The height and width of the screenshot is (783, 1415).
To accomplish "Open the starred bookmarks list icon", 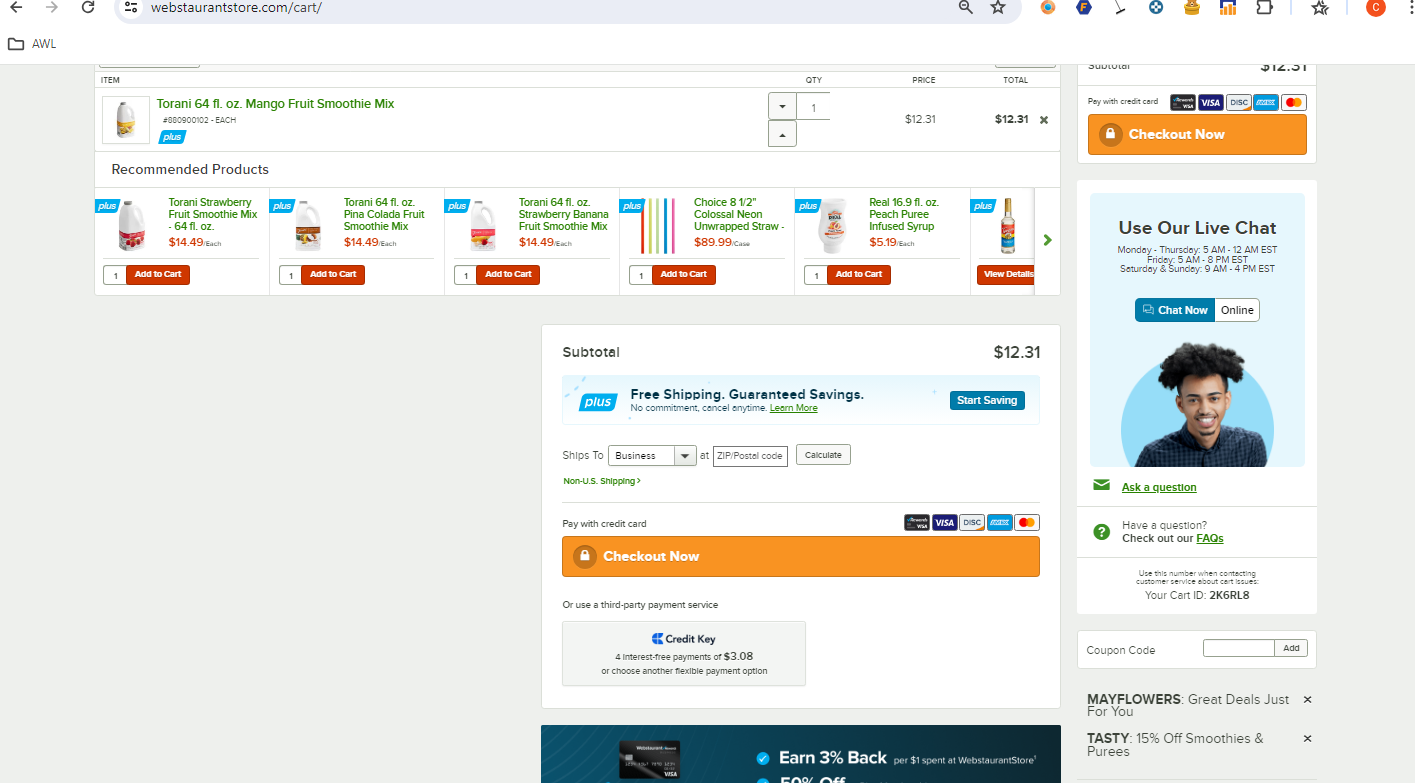I will pyautogui.click(x=1320, y=7).
